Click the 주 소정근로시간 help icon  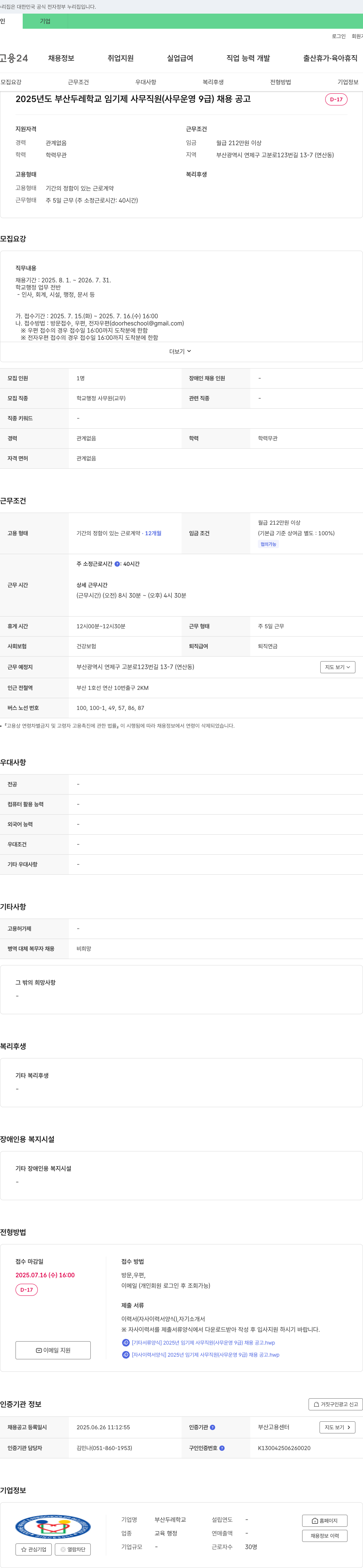point(117,564)
